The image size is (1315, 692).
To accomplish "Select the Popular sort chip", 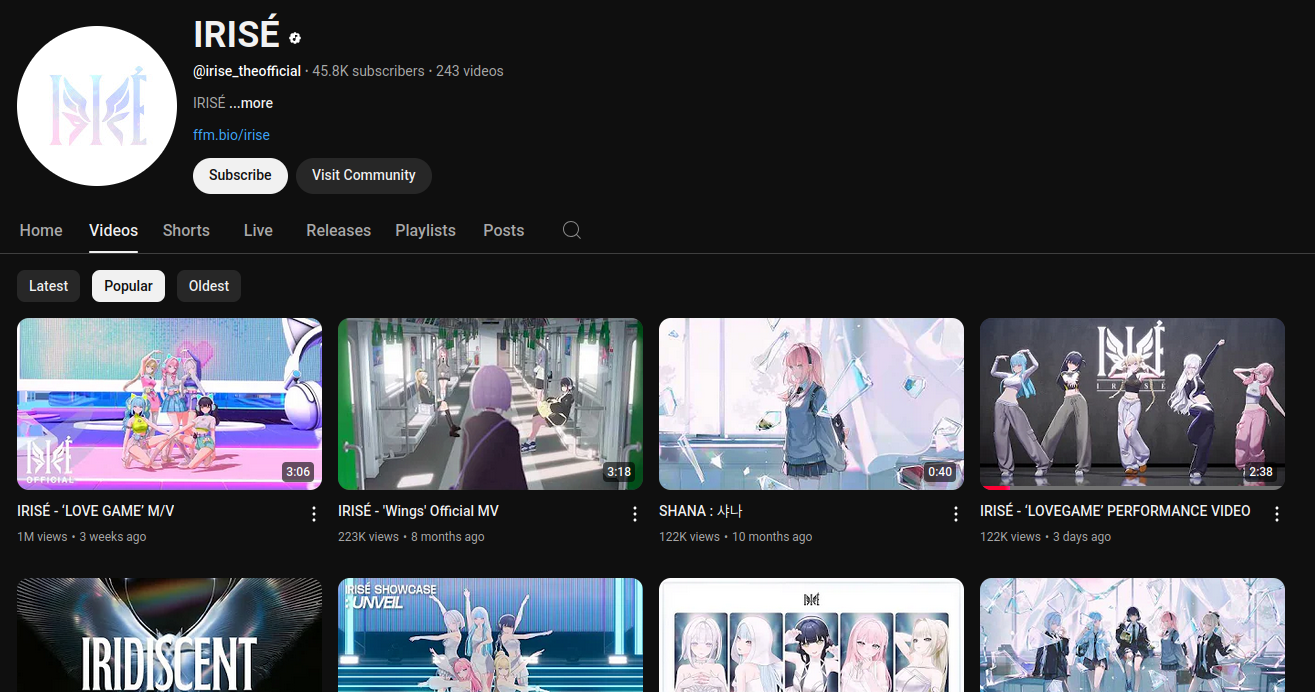I will [x=128, y=286].
